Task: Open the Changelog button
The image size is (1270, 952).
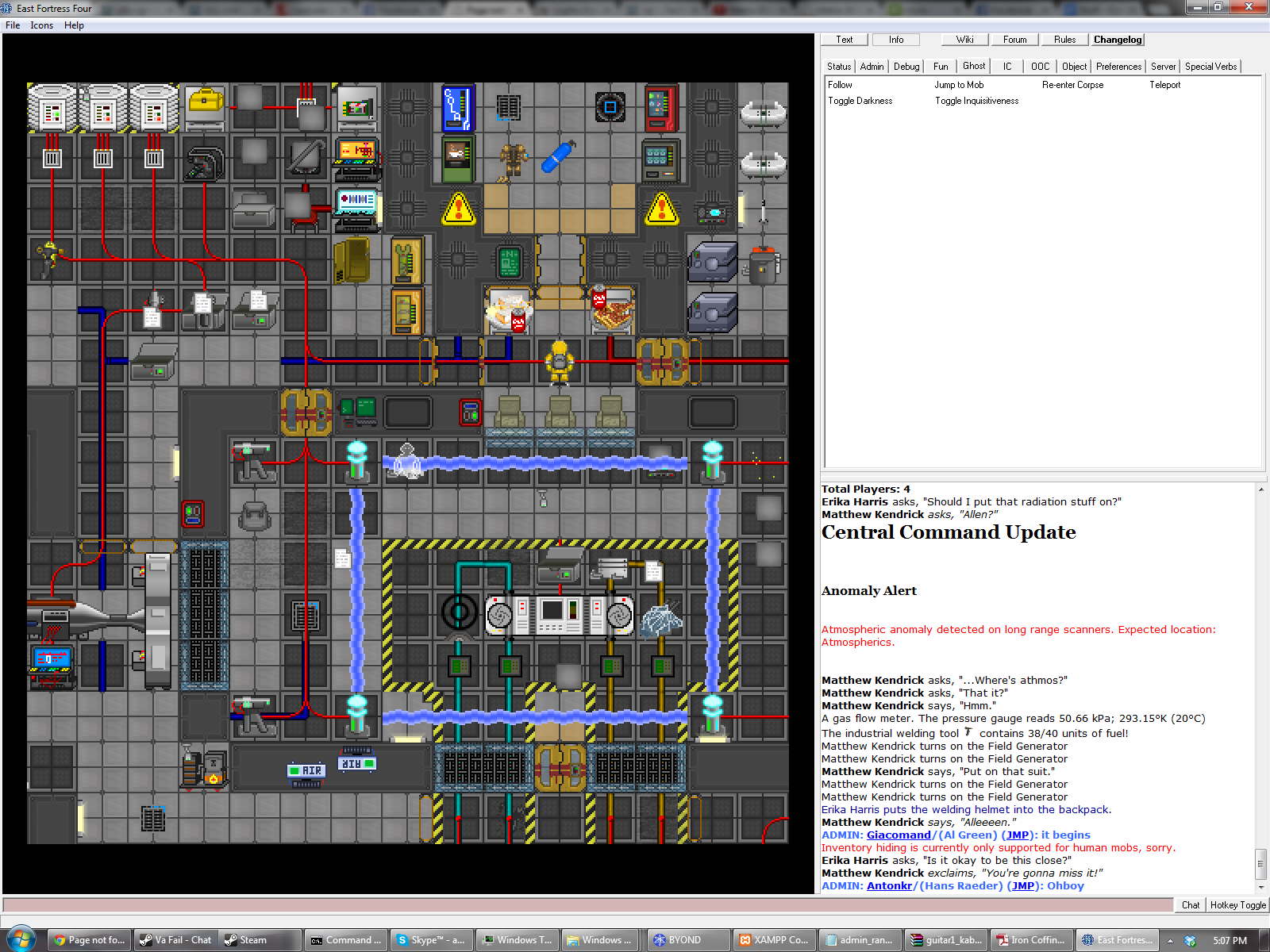Action: 1118,40
